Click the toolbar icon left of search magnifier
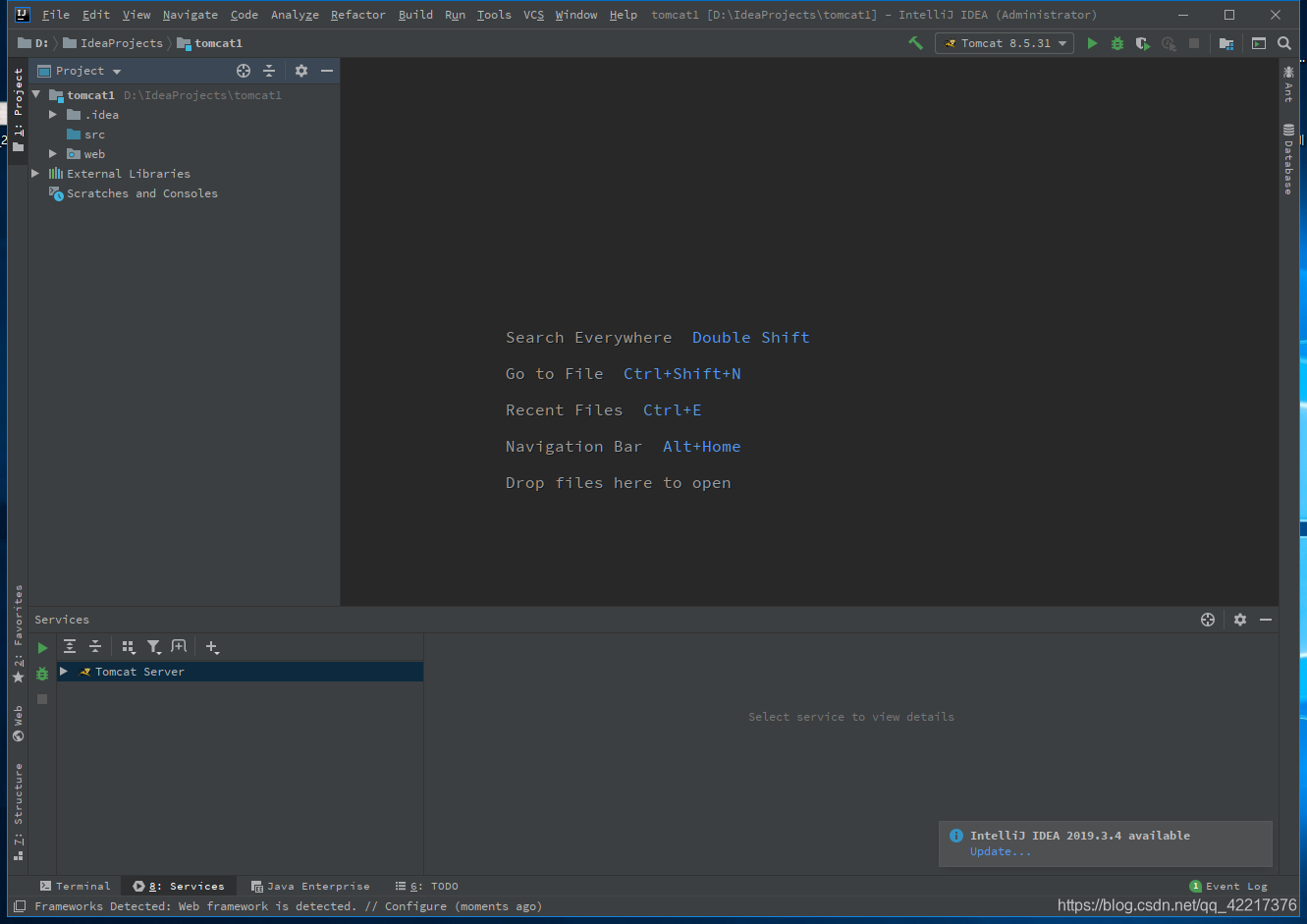The image size is (1307, 924). pyautogui.click(x=1259, y=43)
